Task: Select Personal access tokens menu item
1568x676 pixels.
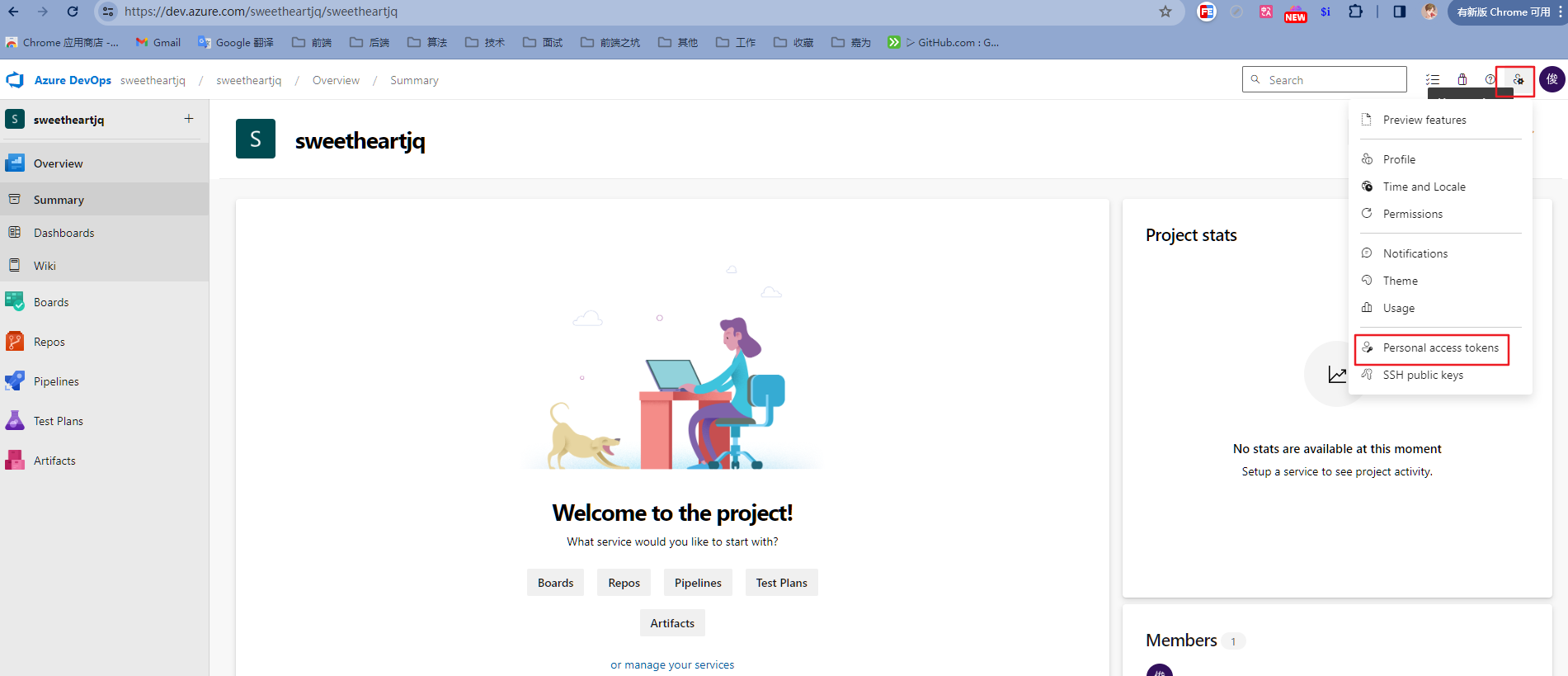Action: point(1440,347)
